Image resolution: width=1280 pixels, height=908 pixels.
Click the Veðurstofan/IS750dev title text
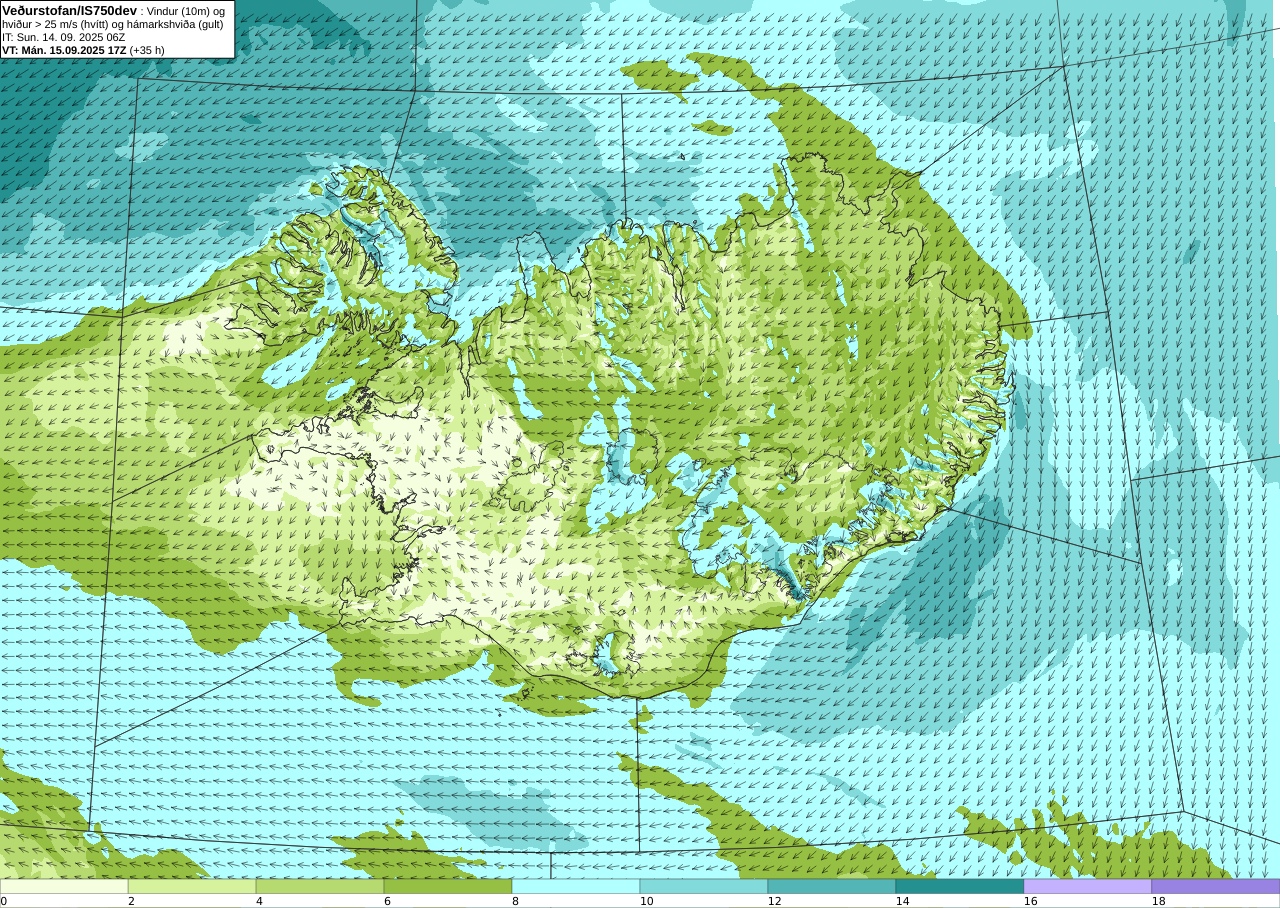(x=69, y=10)
